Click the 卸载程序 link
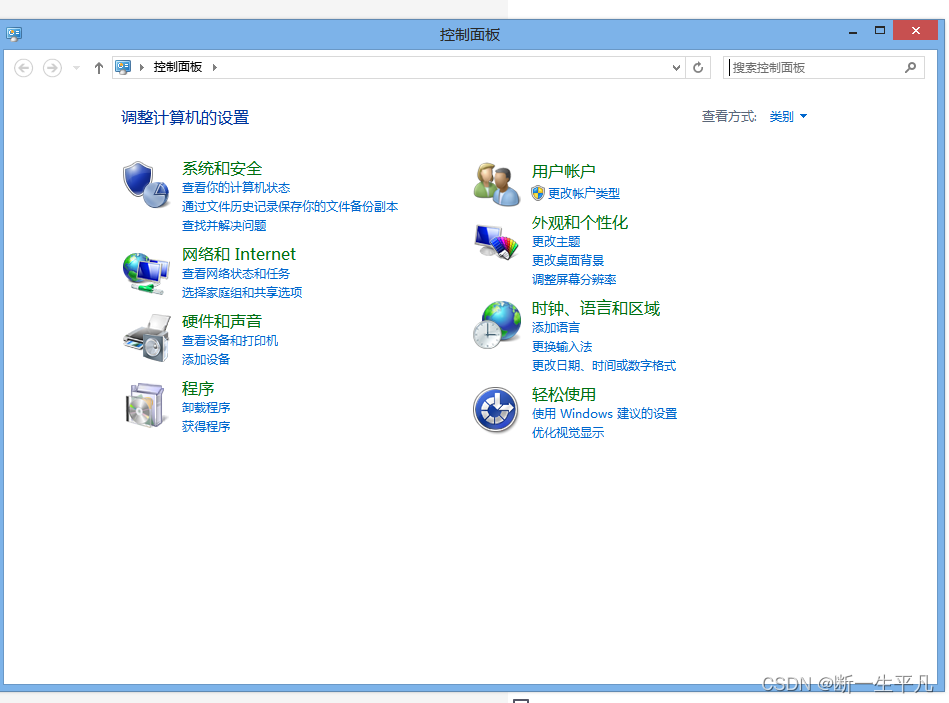This screenshot has width=949, height=703. [x=205, y=407]
